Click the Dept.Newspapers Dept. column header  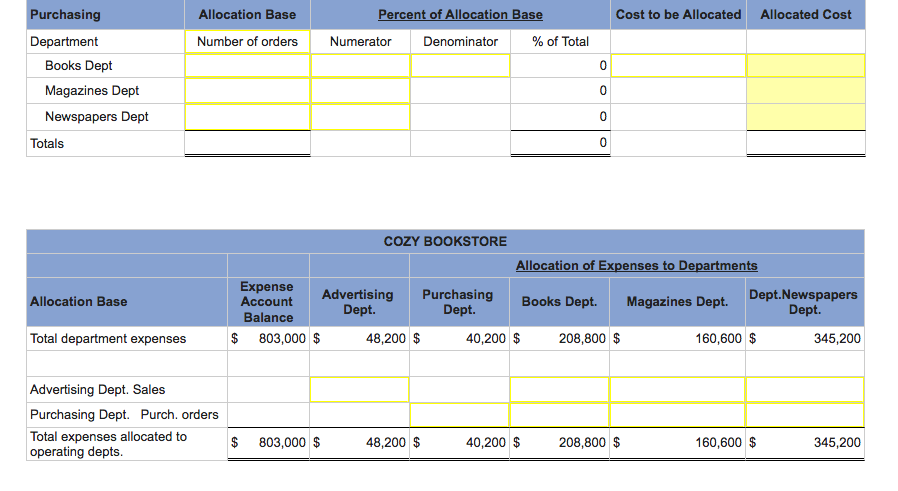804,302
